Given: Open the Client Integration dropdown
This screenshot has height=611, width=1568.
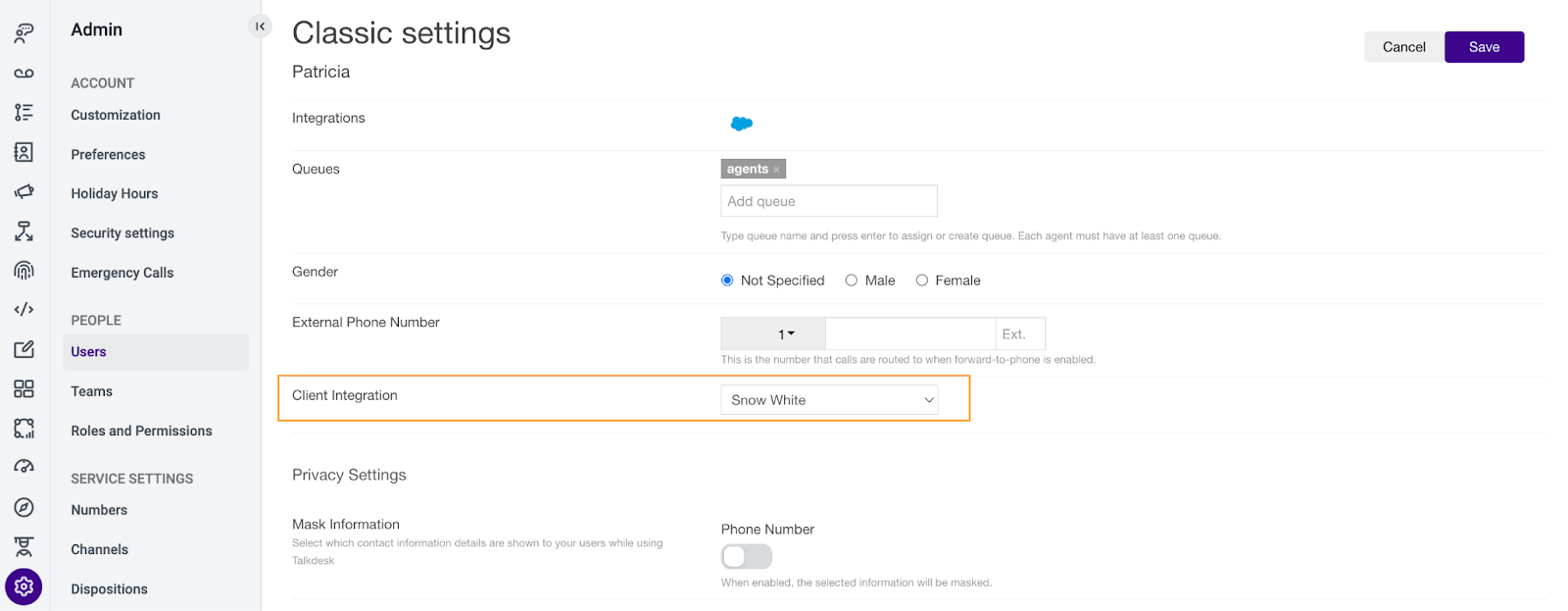Looking at the screenshot, I should click(x=829, y=400).
